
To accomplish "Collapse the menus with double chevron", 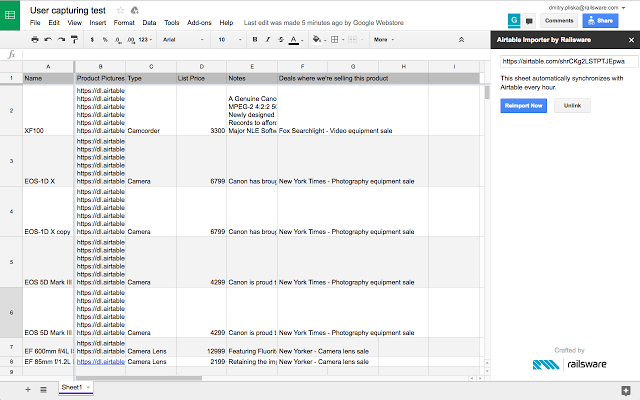I will point(461,40).
